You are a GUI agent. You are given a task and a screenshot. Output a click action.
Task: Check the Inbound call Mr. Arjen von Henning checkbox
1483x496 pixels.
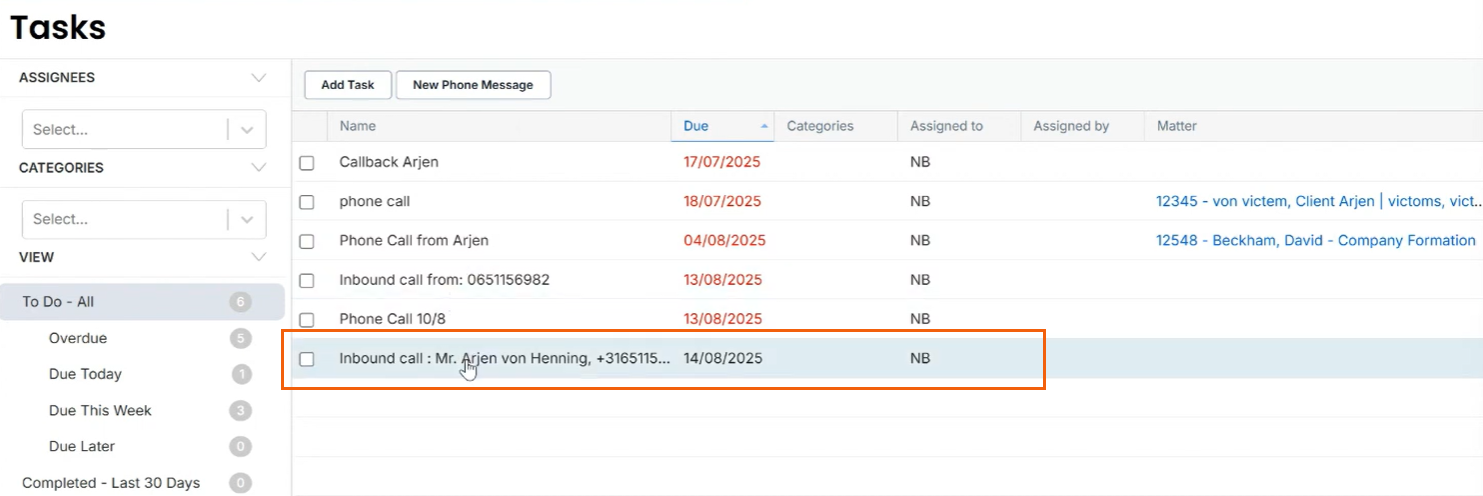click(307, 359)
